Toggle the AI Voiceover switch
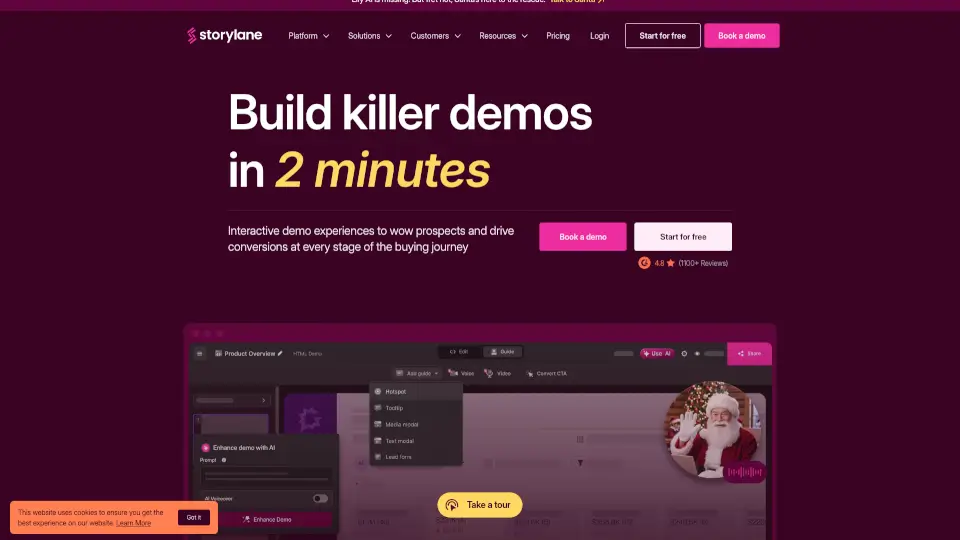960x540 pixels. point(320,498)
